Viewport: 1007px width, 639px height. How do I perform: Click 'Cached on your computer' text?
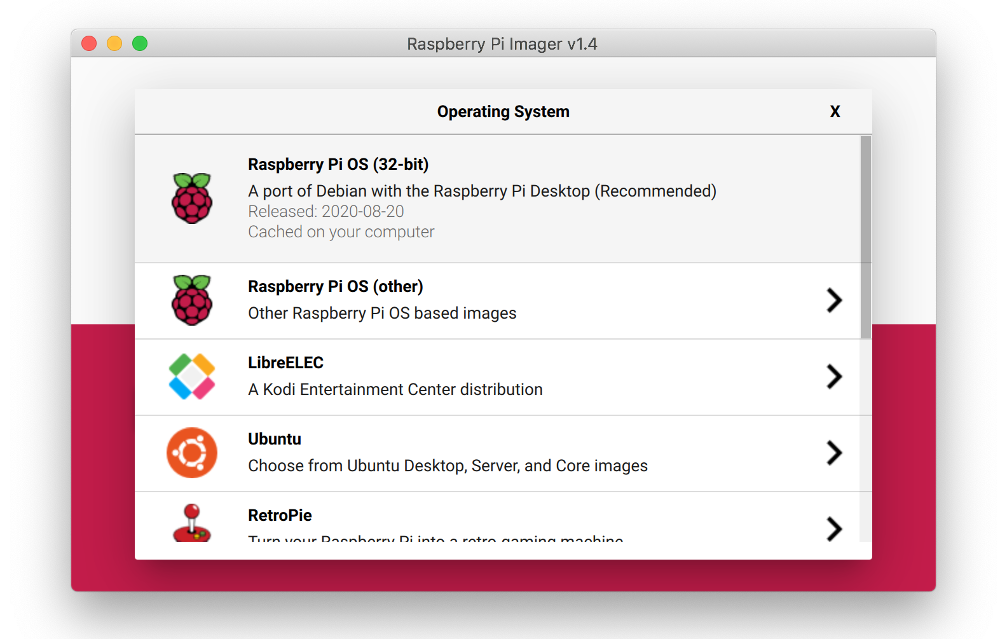pyautogui.click(x=341, y=232)
